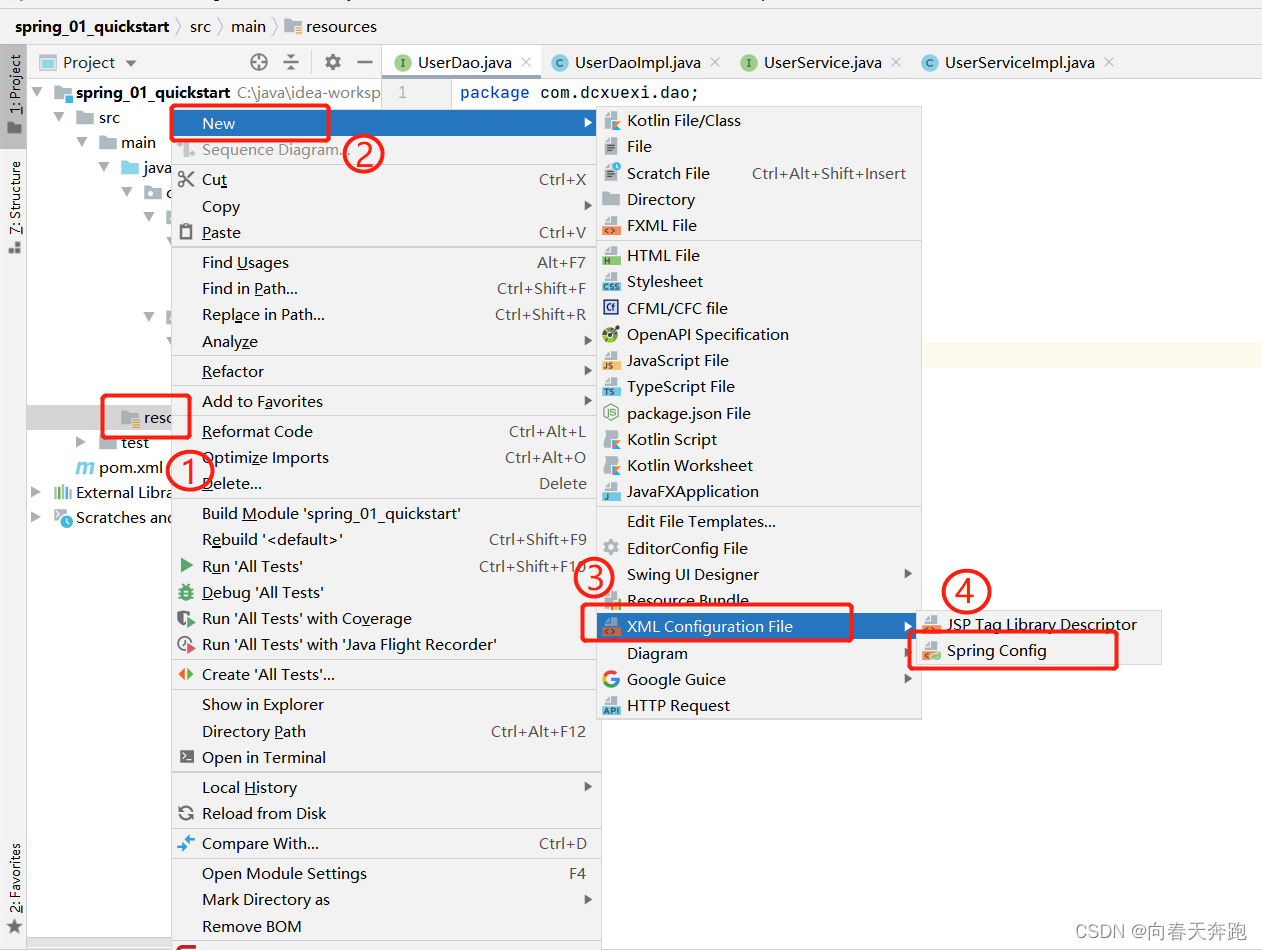This screenshot has height=950, width=1262.
Task: Open XML Configuration File submenu
Action: coord(758,626)
